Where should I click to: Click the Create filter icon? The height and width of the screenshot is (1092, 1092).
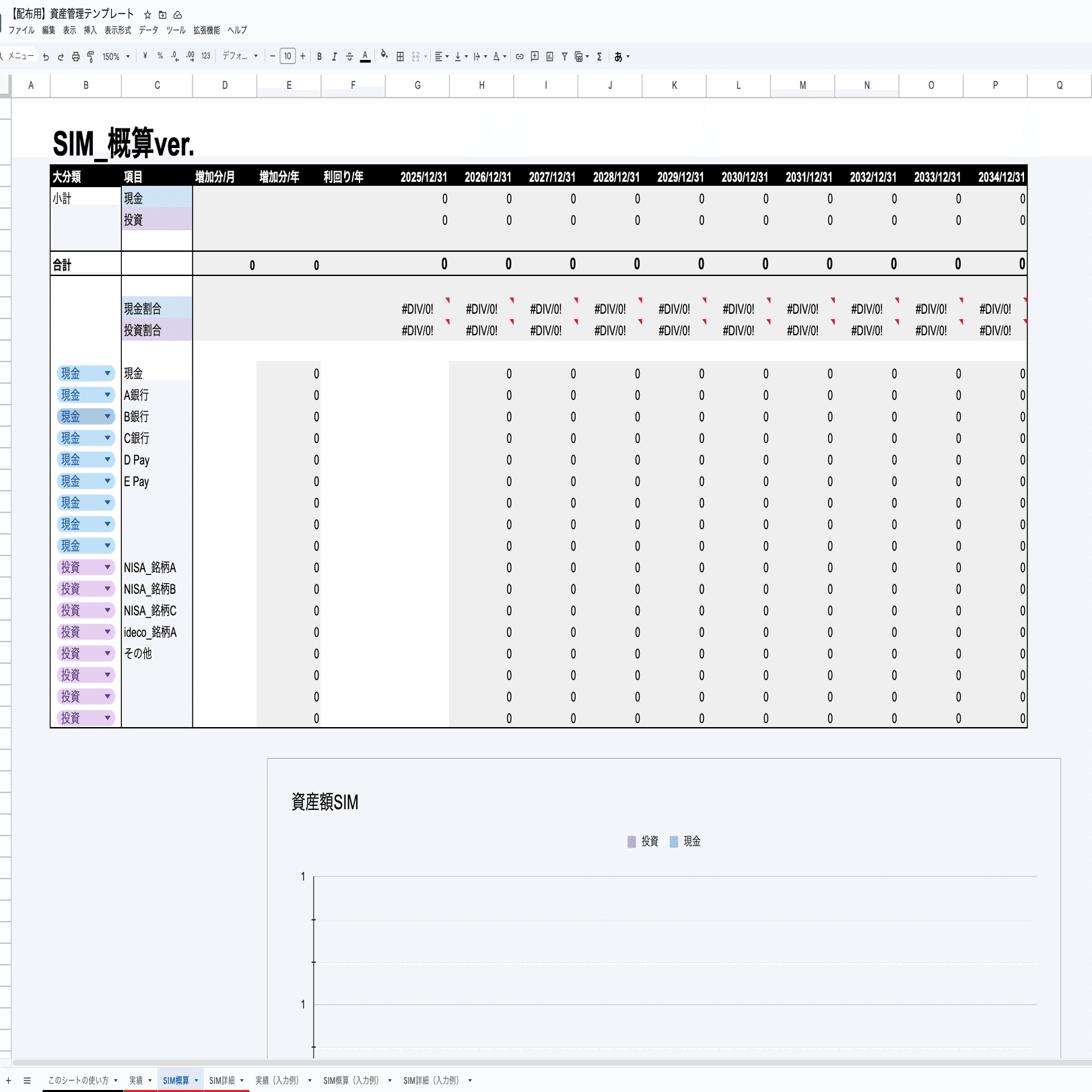(x=564, y=56)
